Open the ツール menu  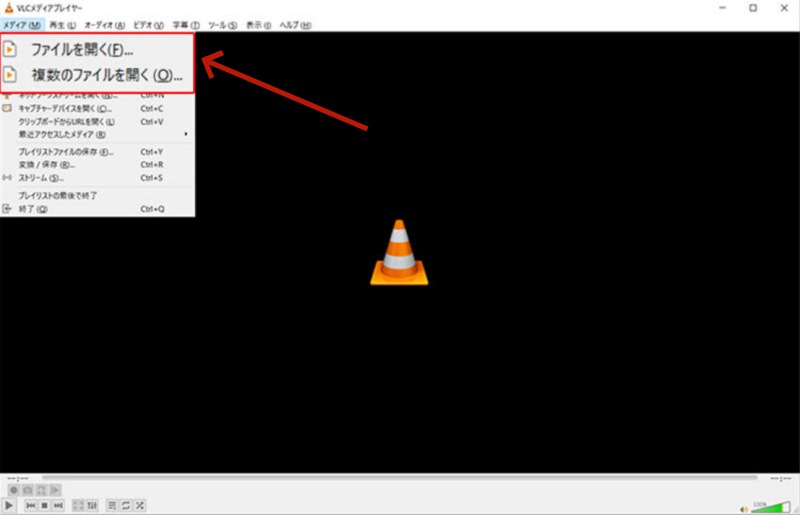pyautogui.click(x=222, y=25)
